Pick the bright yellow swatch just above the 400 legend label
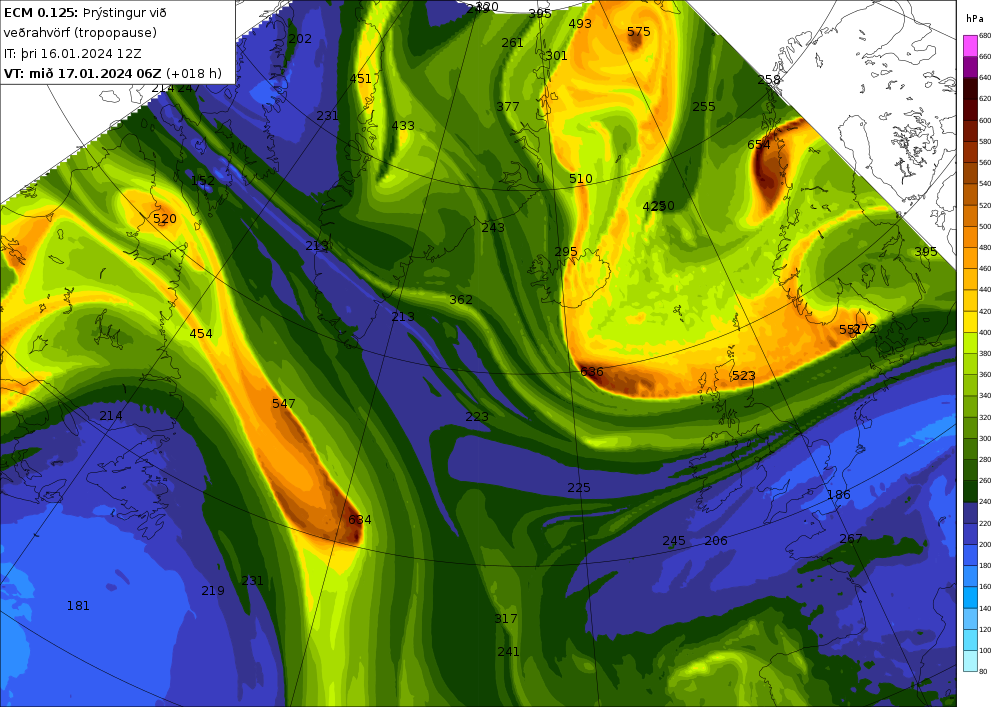The height and width of the screenshot is (707, 1000). click(x=969, y=322)
